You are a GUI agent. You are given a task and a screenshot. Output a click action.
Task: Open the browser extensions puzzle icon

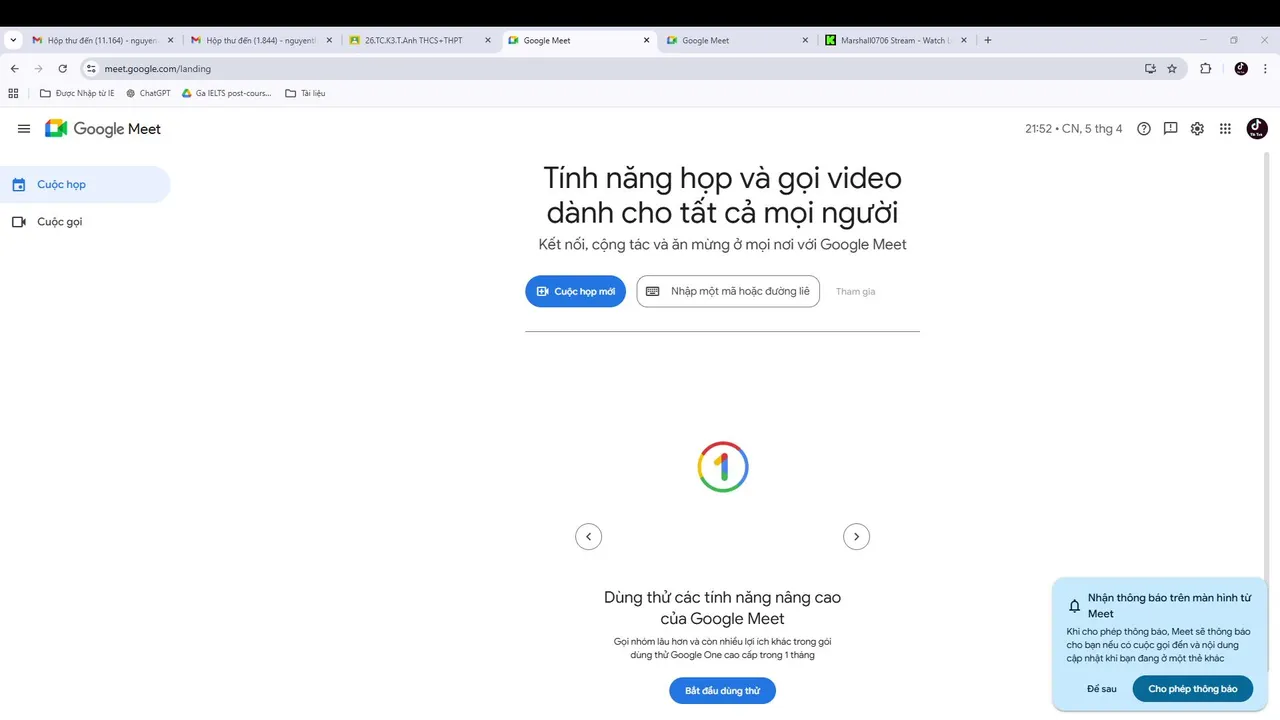click(1205, 69)
